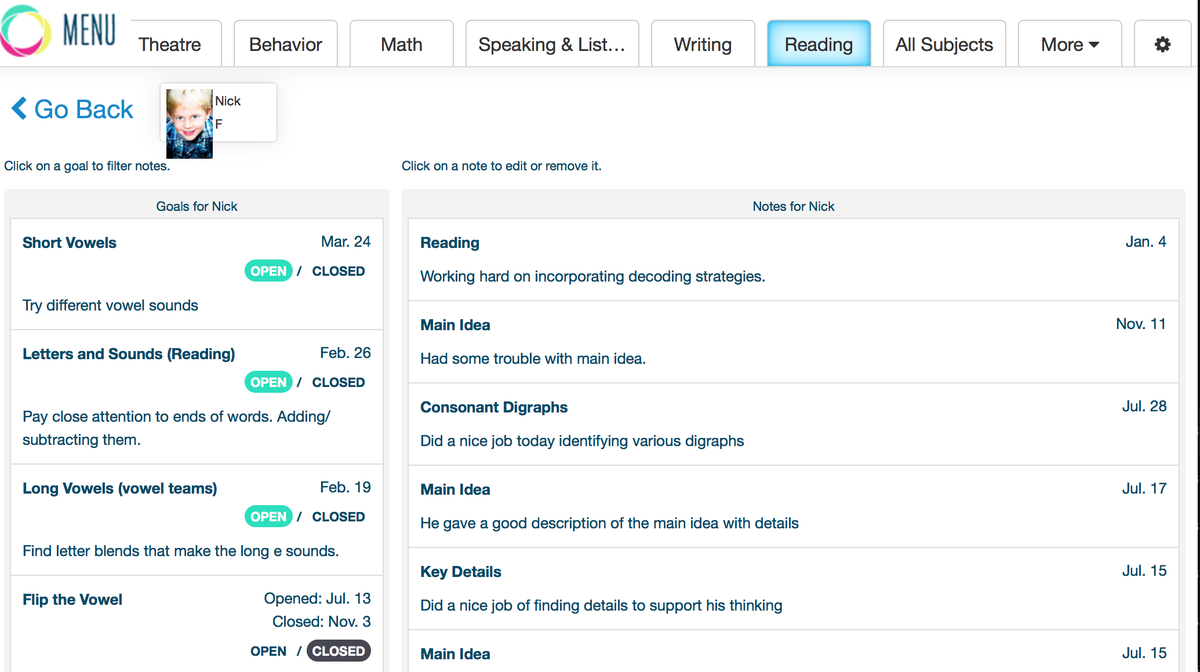The height and width of the screenshot is (672, 1200).
Task: Toggle Letters and Sounds goal to CLOSED
Action: coord(338,382)
